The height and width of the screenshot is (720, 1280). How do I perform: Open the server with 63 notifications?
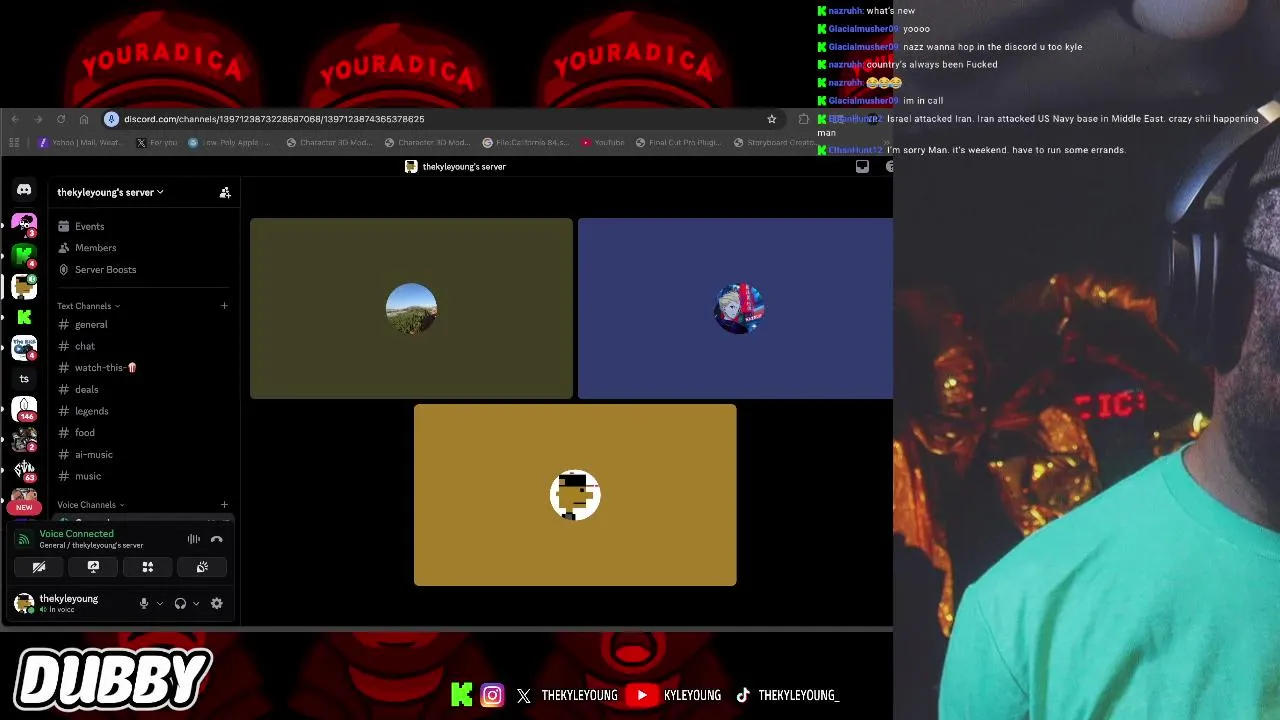pos(24,470)
